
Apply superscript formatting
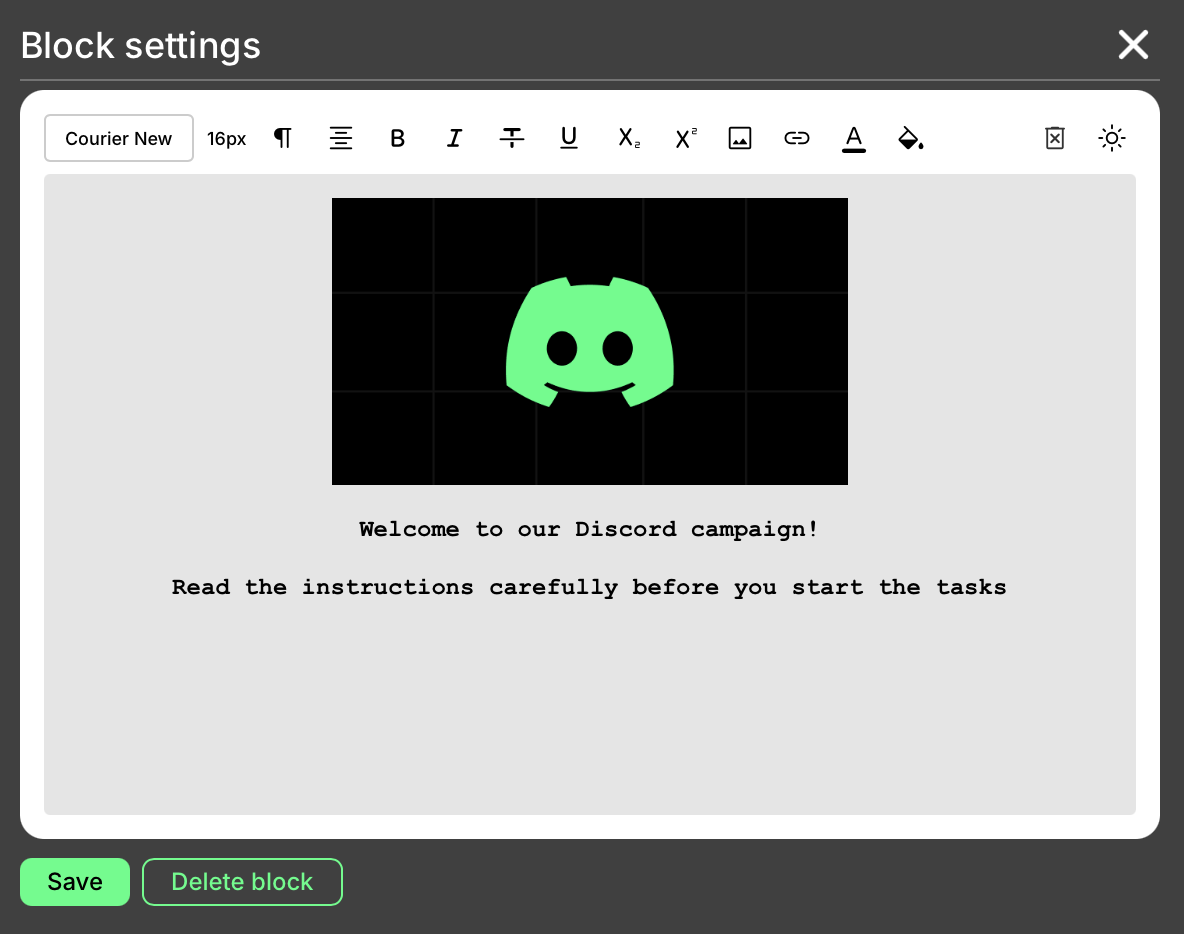pyautogui.click(x=686, y=138)
